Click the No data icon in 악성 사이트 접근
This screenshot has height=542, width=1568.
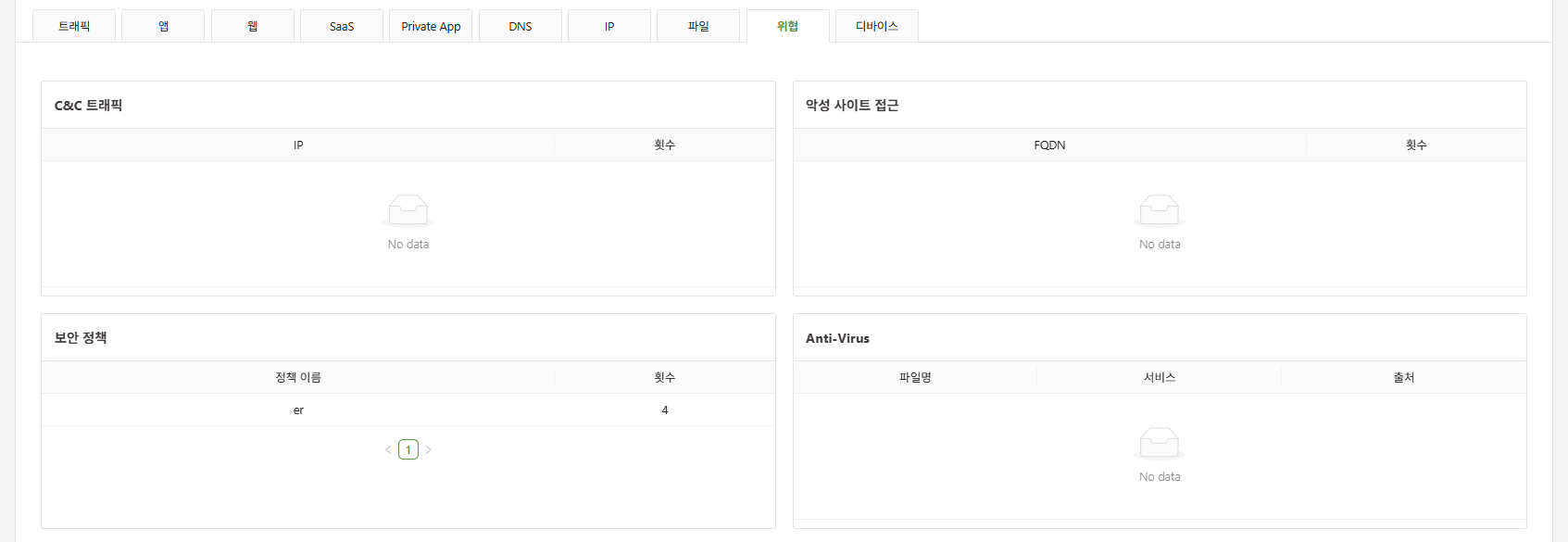pos(1160,210)
